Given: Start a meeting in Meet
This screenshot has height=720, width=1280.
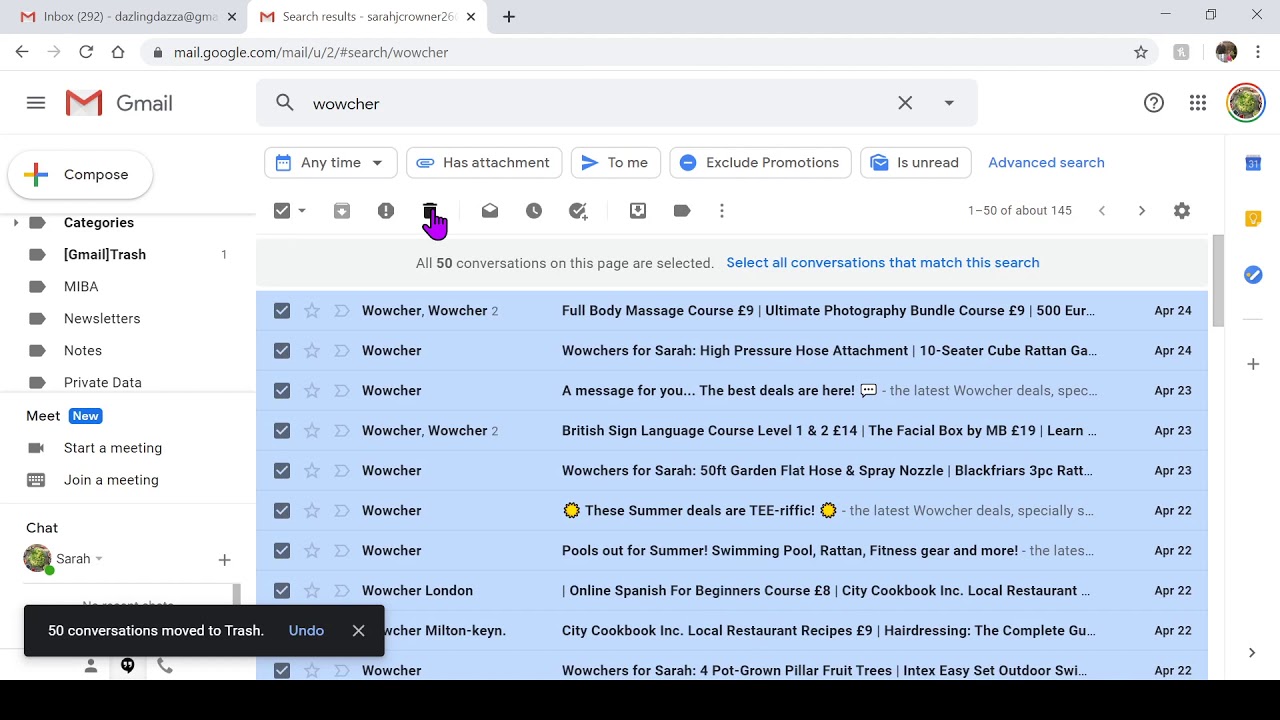Looking at the screenshot, I should pyautogui.click(x=113, y=448).
